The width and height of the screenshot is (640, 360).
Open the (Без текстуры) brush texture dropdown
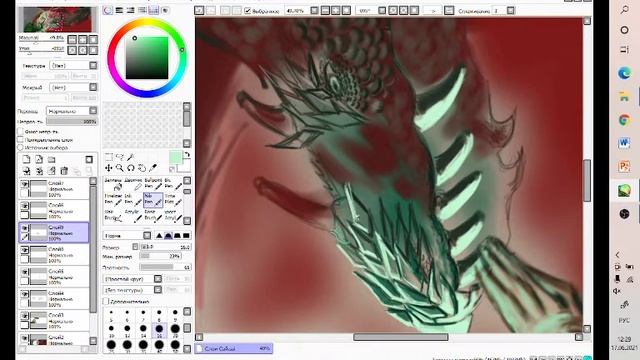(x=133, y=290)
